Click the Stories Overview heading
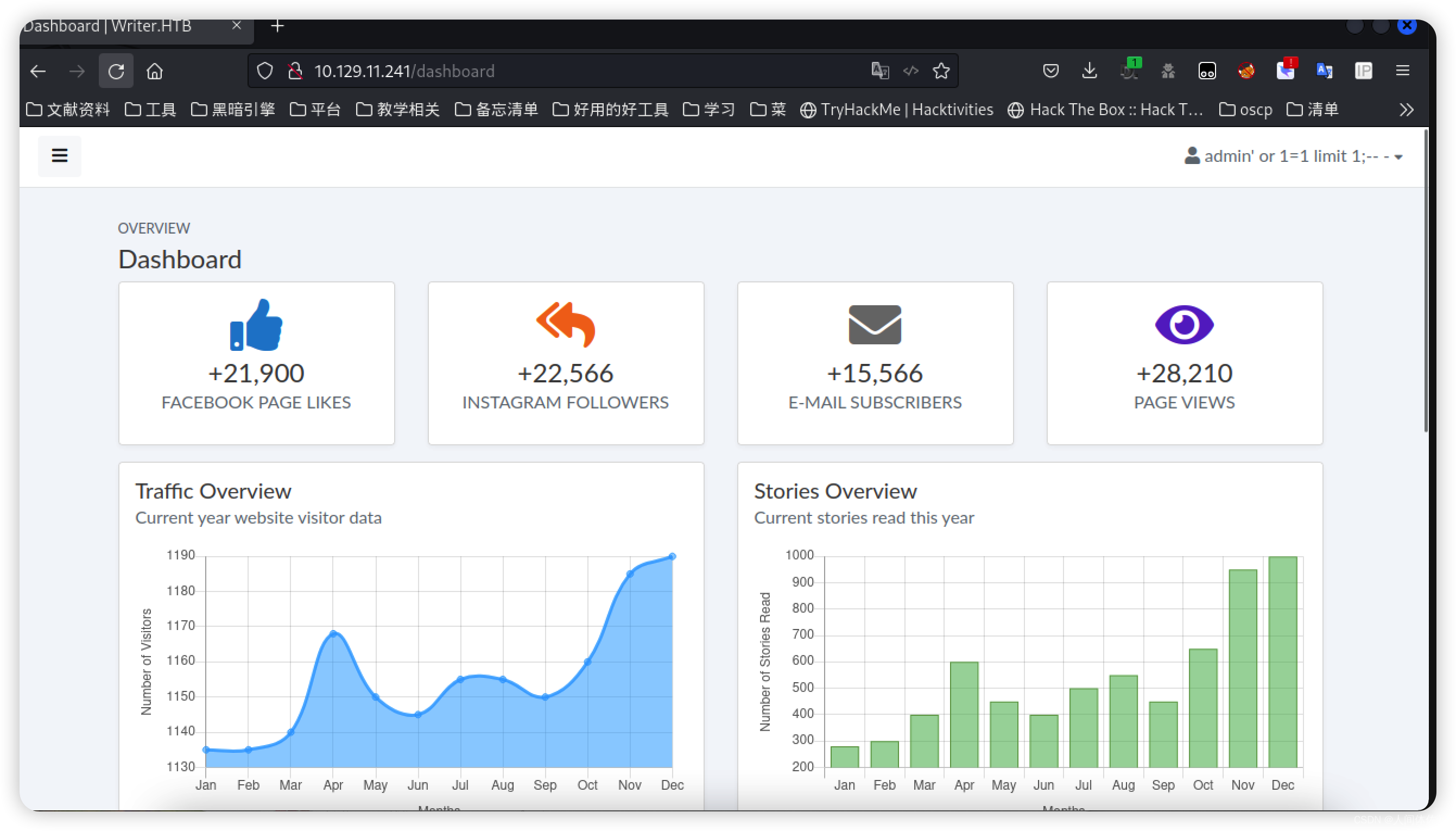The width and height of the screenshot is (1456, 831). (x=835, y=492)
